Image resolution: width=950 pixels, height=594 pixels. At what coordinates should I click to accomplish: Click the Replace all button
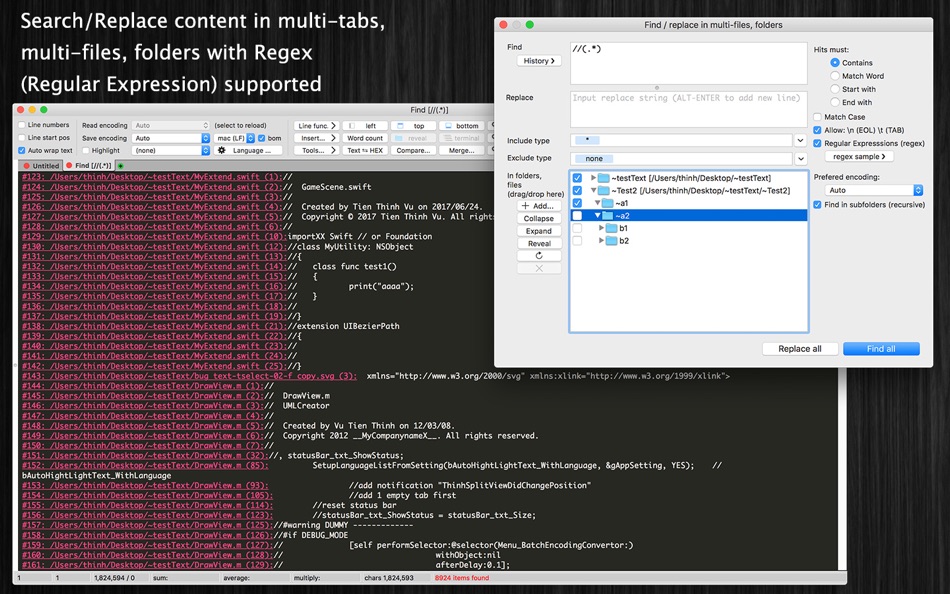click(x=800, y=349)
